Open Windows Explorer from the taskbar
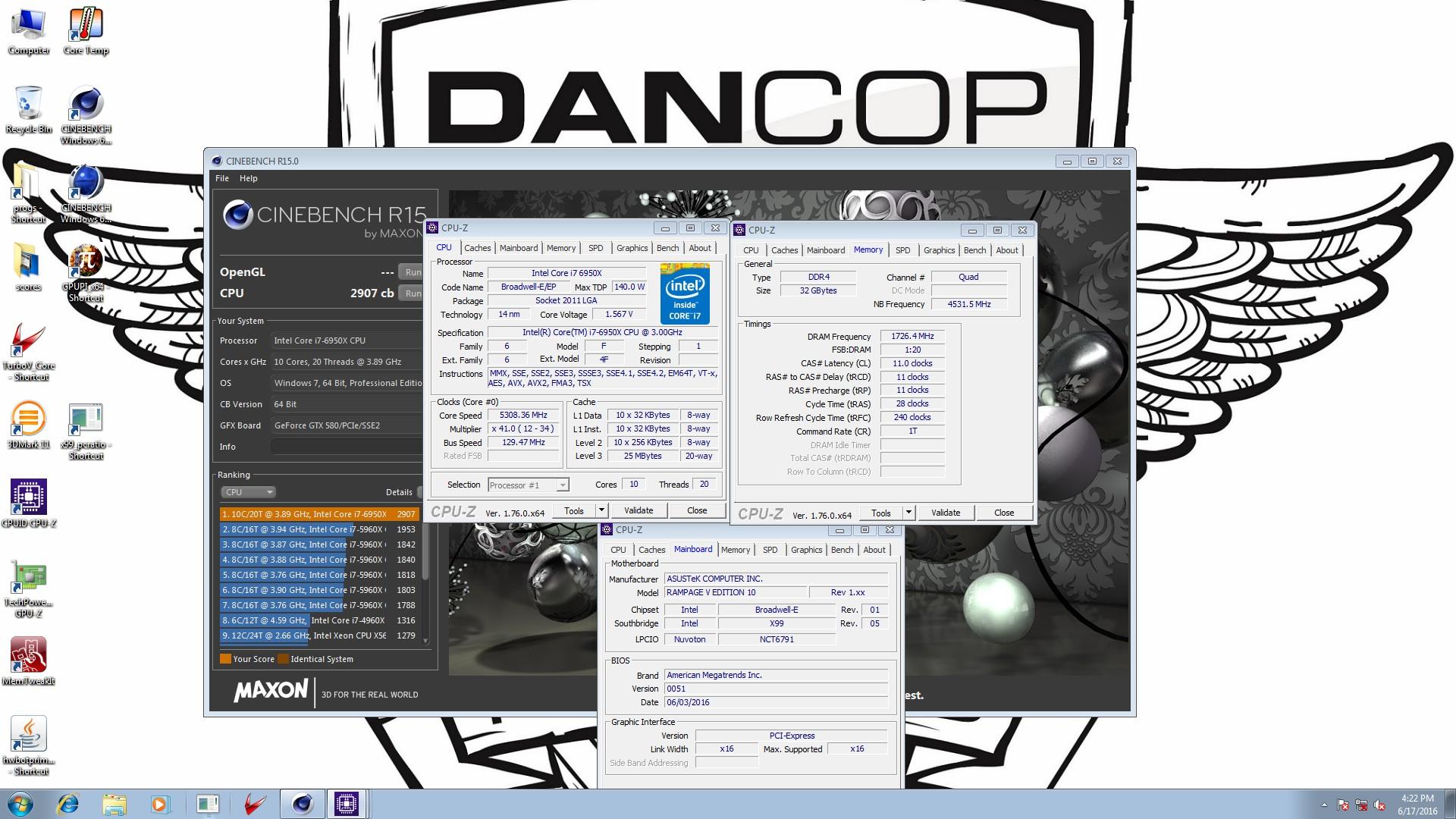Image resolution: width=1456 pixels, height=819 pixels. tap(114, 804)
